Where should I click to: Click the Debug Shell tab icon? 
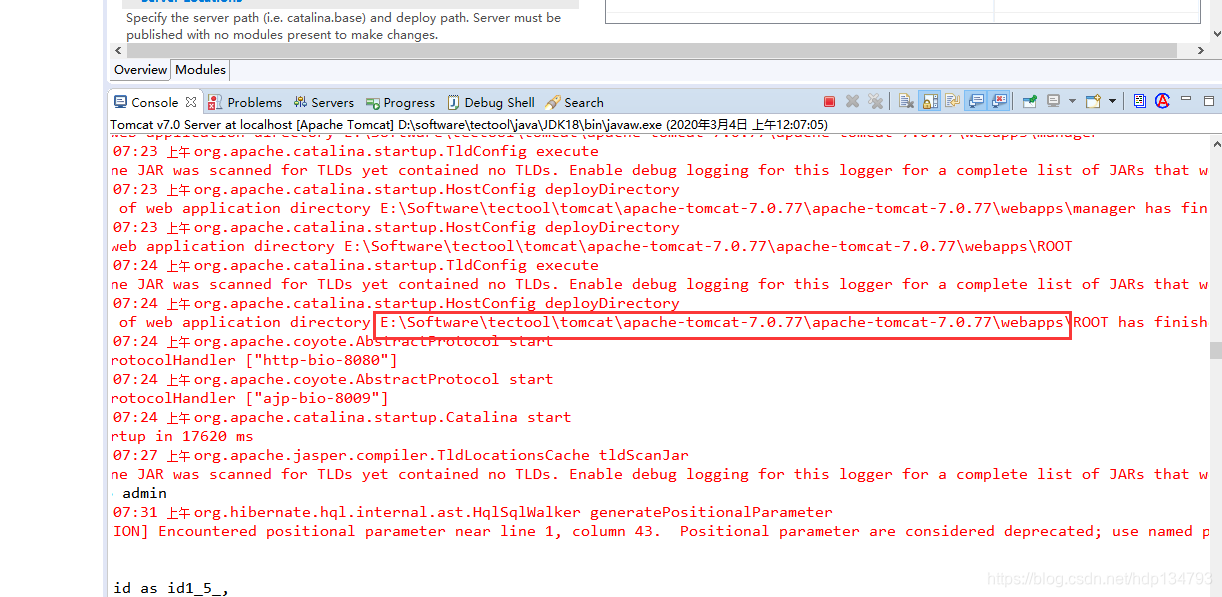click(x=454, y=102)
